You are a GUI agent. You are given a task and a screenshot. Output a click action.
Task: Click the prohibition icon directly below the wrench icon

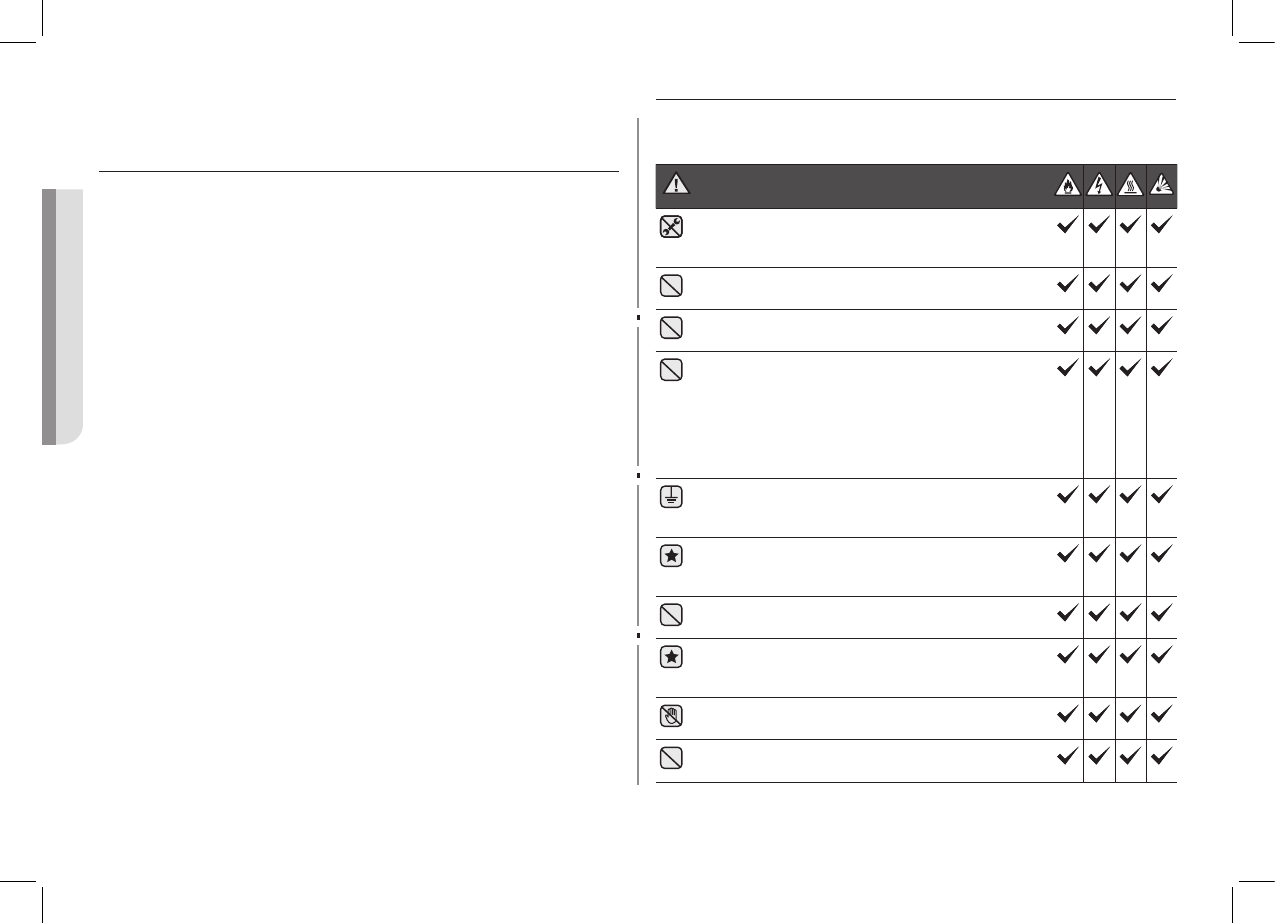click(x=672, y=286)
